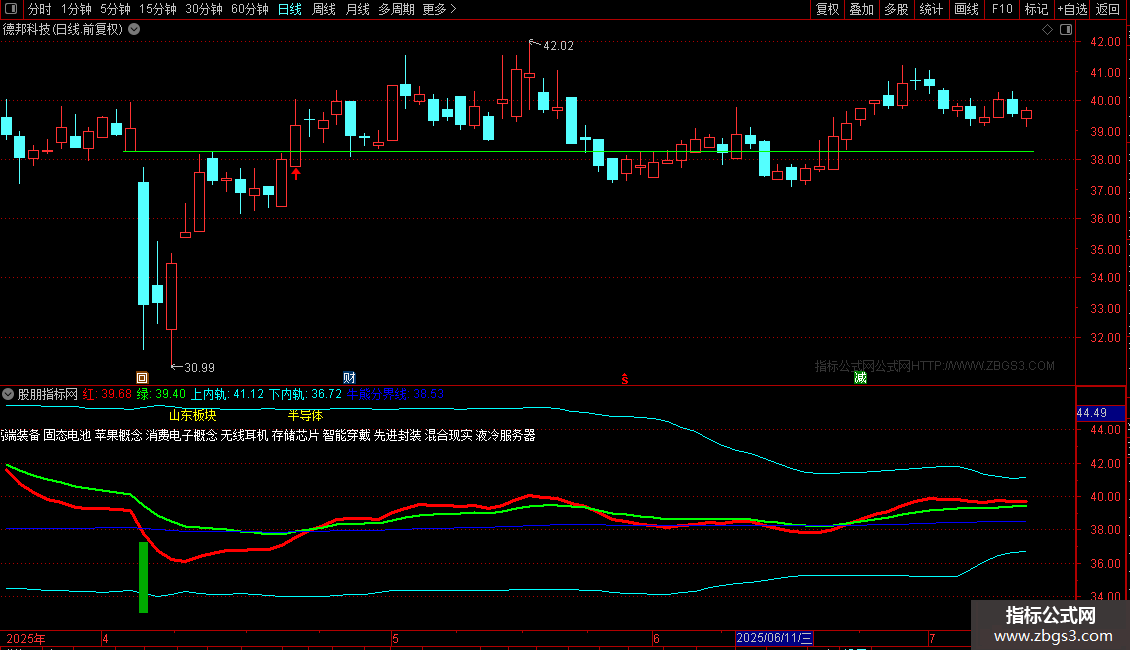Image resolution: width=1130 pixels, height=650 pixels.
Task: Click the orange square marker below 30.99 low
Action: click(142, 378)
